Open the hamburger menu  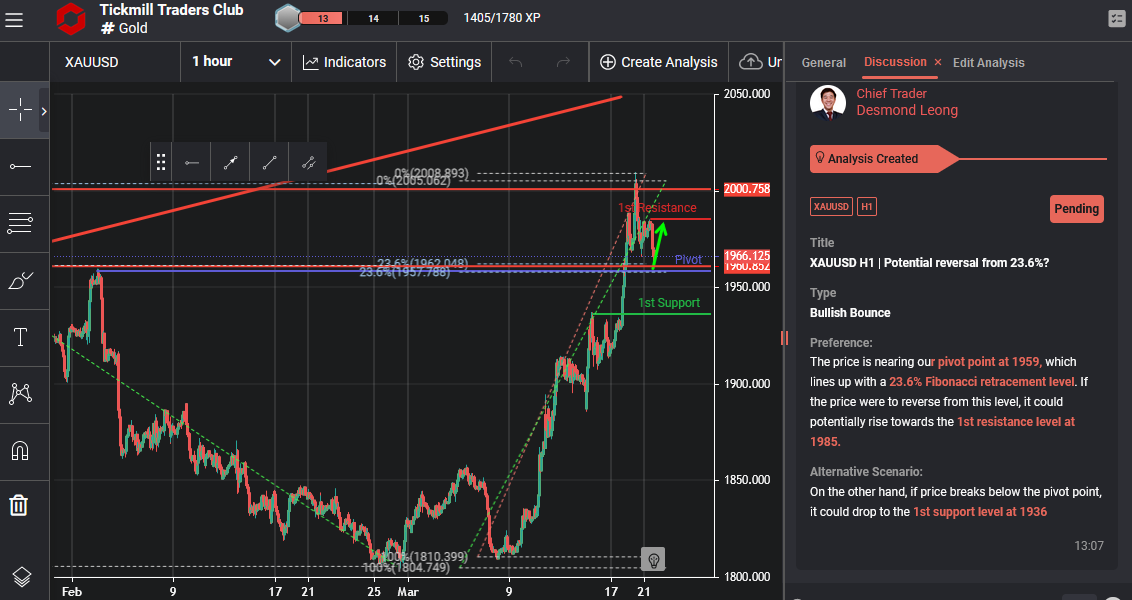pos(14,19)
